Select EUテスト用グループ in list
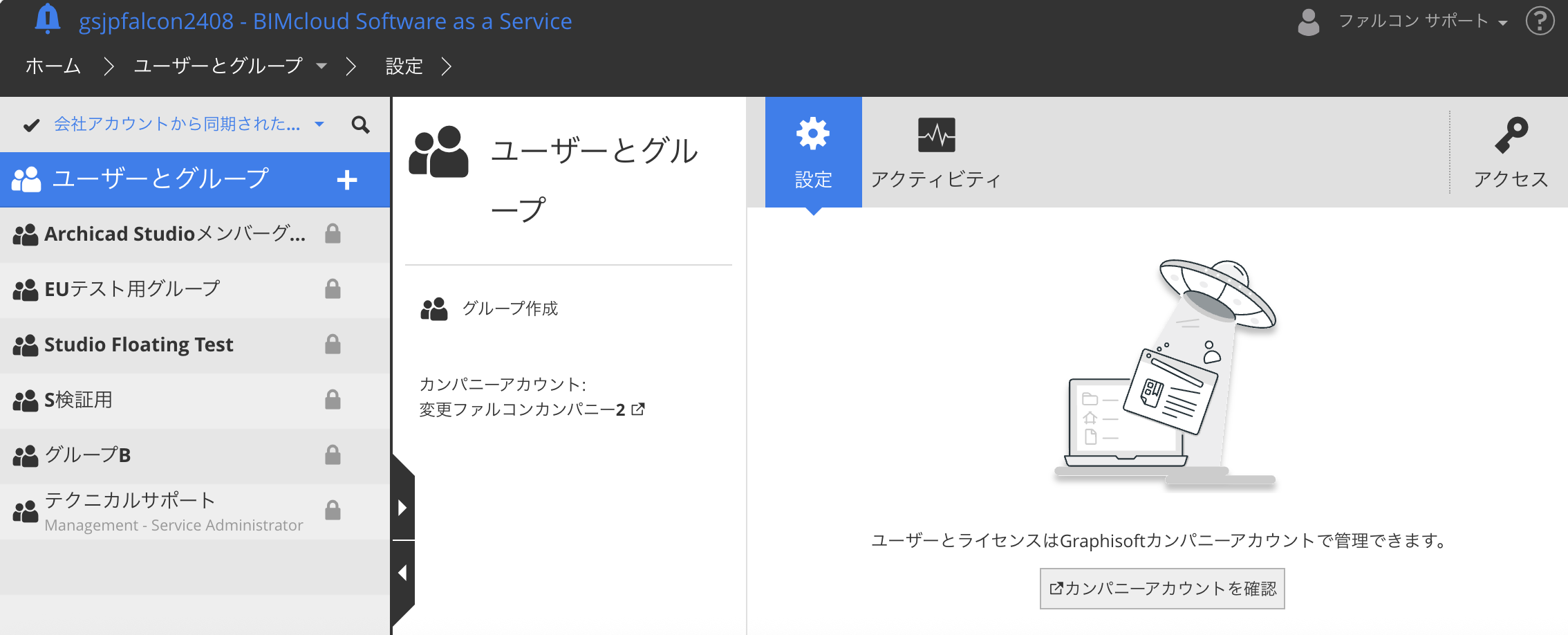Viewport: 1568px width, 635px height. point(195,290)
